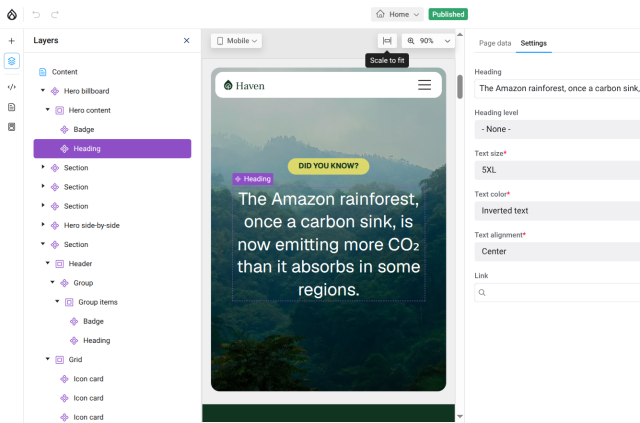Open the Haven hamburger menu
This screenshot has width=640, height=423.
coord(424,85)
